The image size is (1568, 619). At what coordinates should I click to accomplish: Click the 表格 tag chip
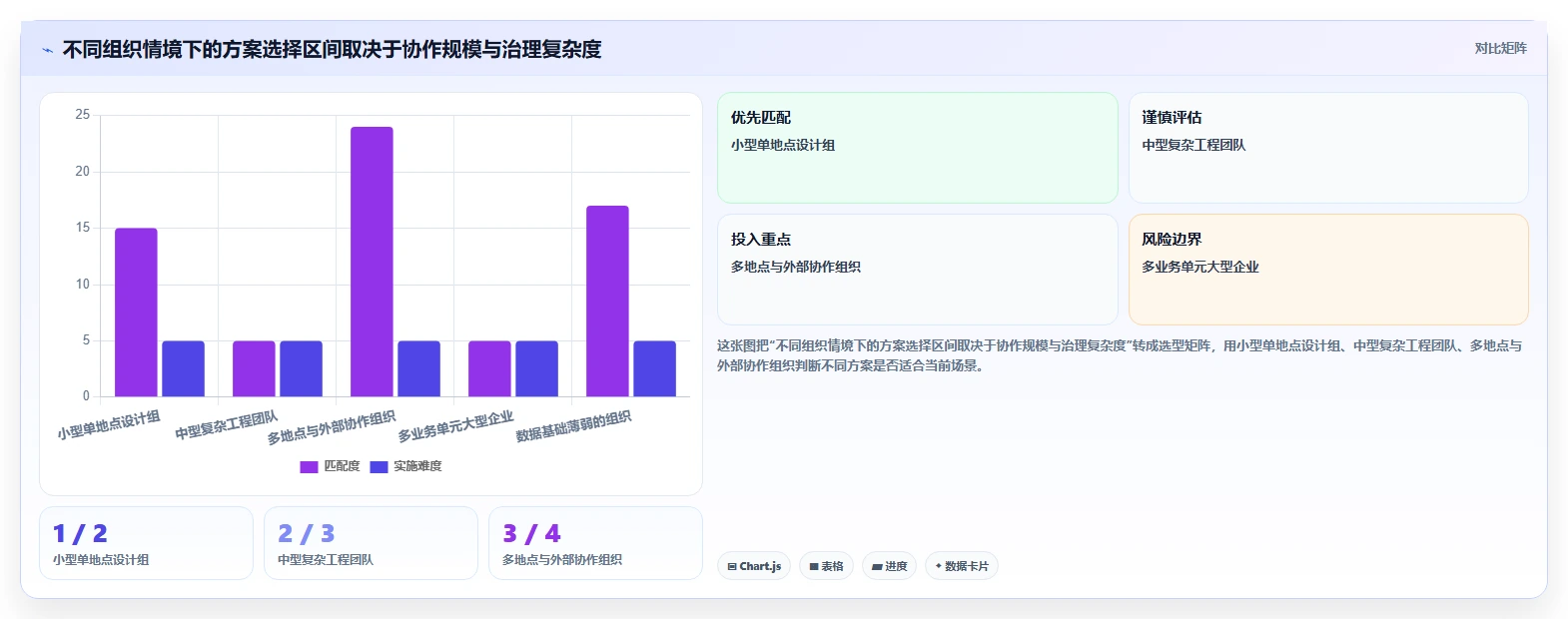coord(826,566)
